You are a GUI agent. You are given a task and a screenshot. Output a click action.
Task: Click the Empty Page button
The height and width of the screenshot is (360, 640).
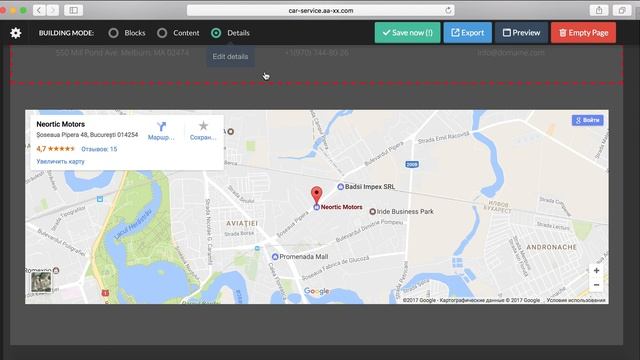(583, 33)
